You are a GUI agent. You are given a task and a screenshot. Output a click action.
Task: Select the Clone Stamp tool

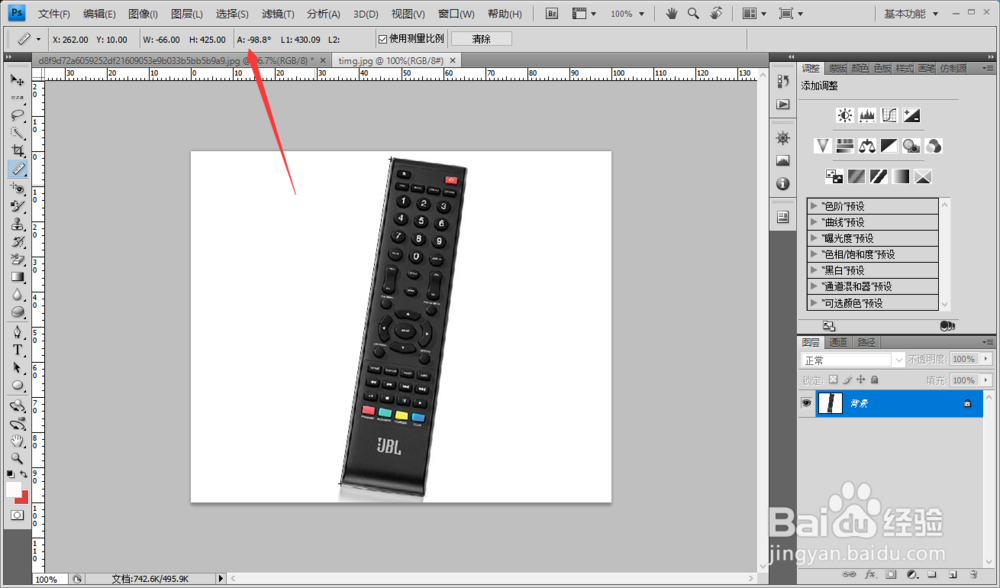click(x=17, y=224)
